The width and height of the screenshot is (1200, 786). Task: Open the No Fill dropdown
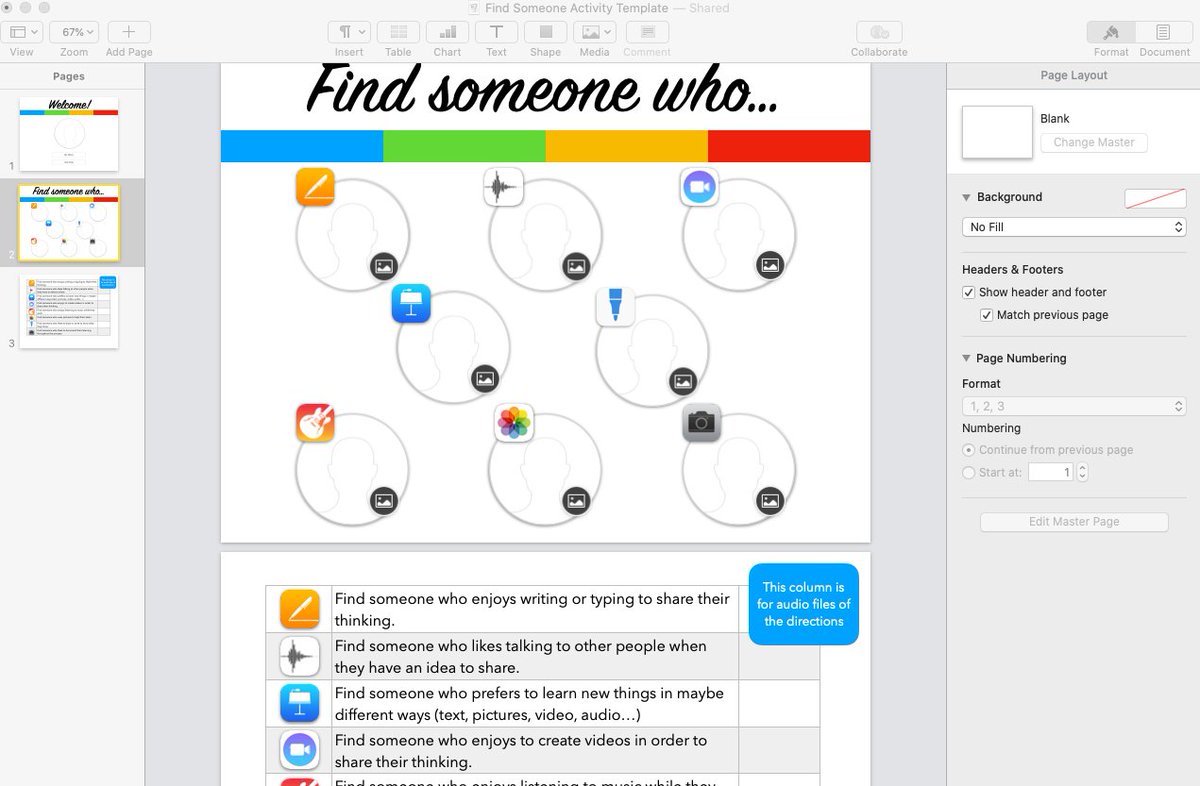pos(1074,227)
